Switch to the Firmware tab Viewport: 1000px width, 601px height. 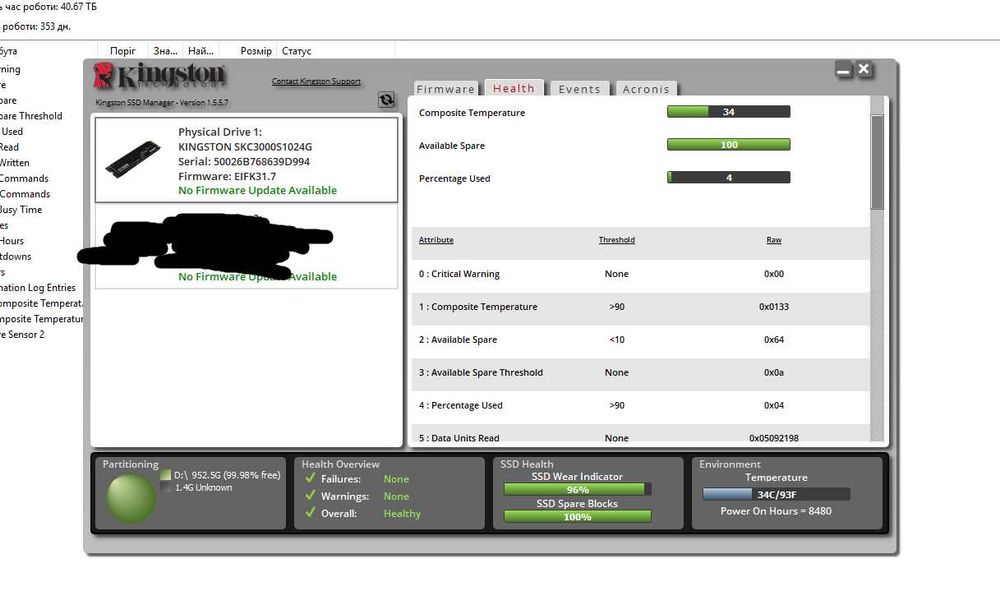point(446,89)
